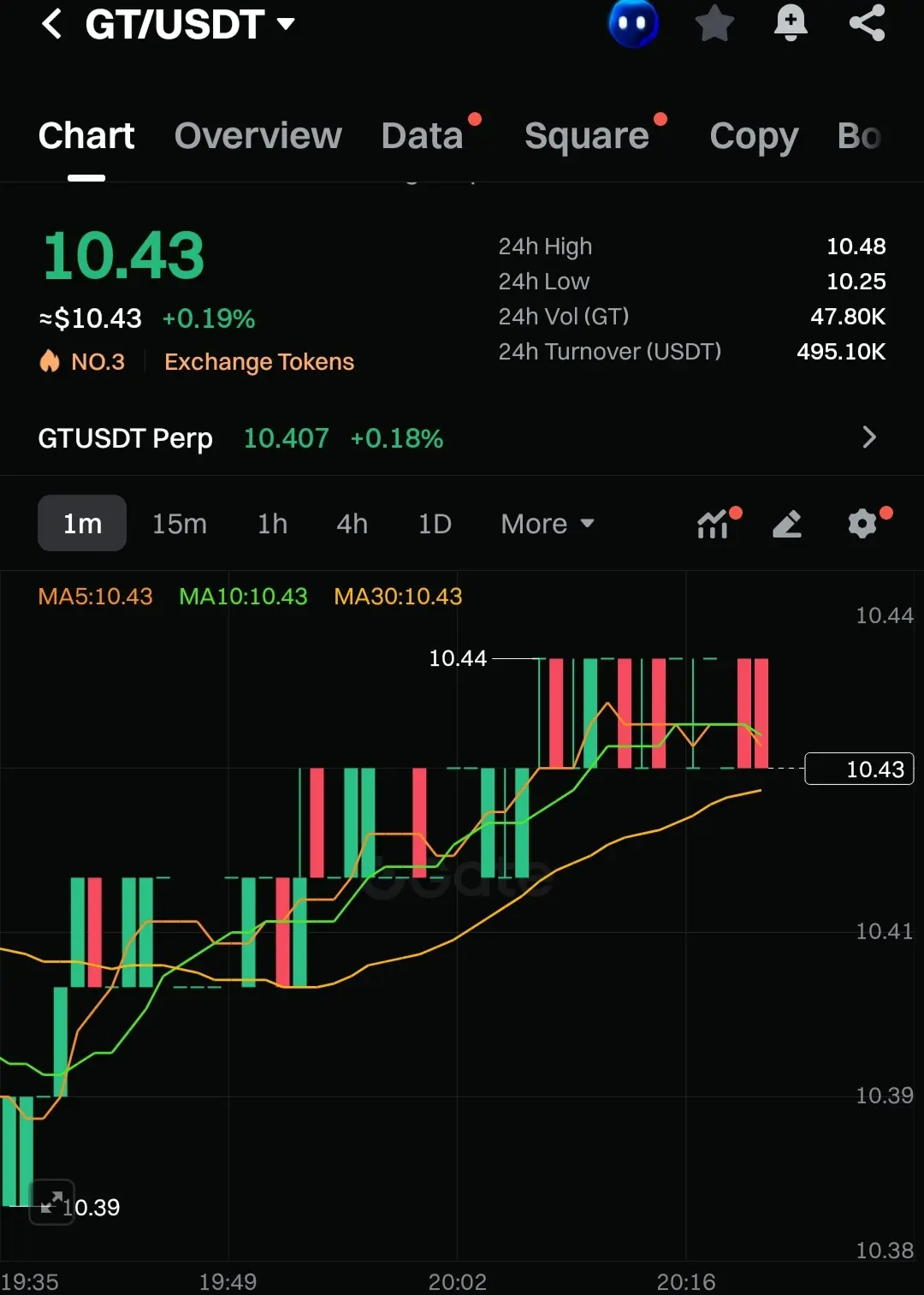Expand the More timeframes dropdown
924x1295 pixels.
pos(548,524)
